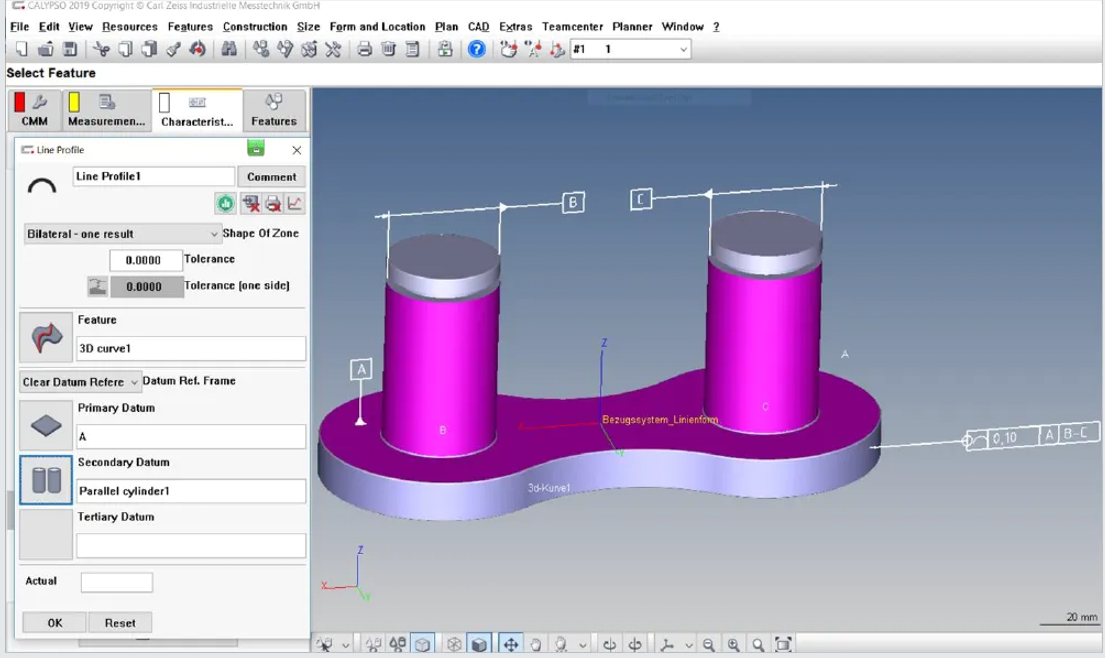Click the Parallel cylinder1 Secondary Datum field
The image size is (1105, 658).
(x=191, y=490)
